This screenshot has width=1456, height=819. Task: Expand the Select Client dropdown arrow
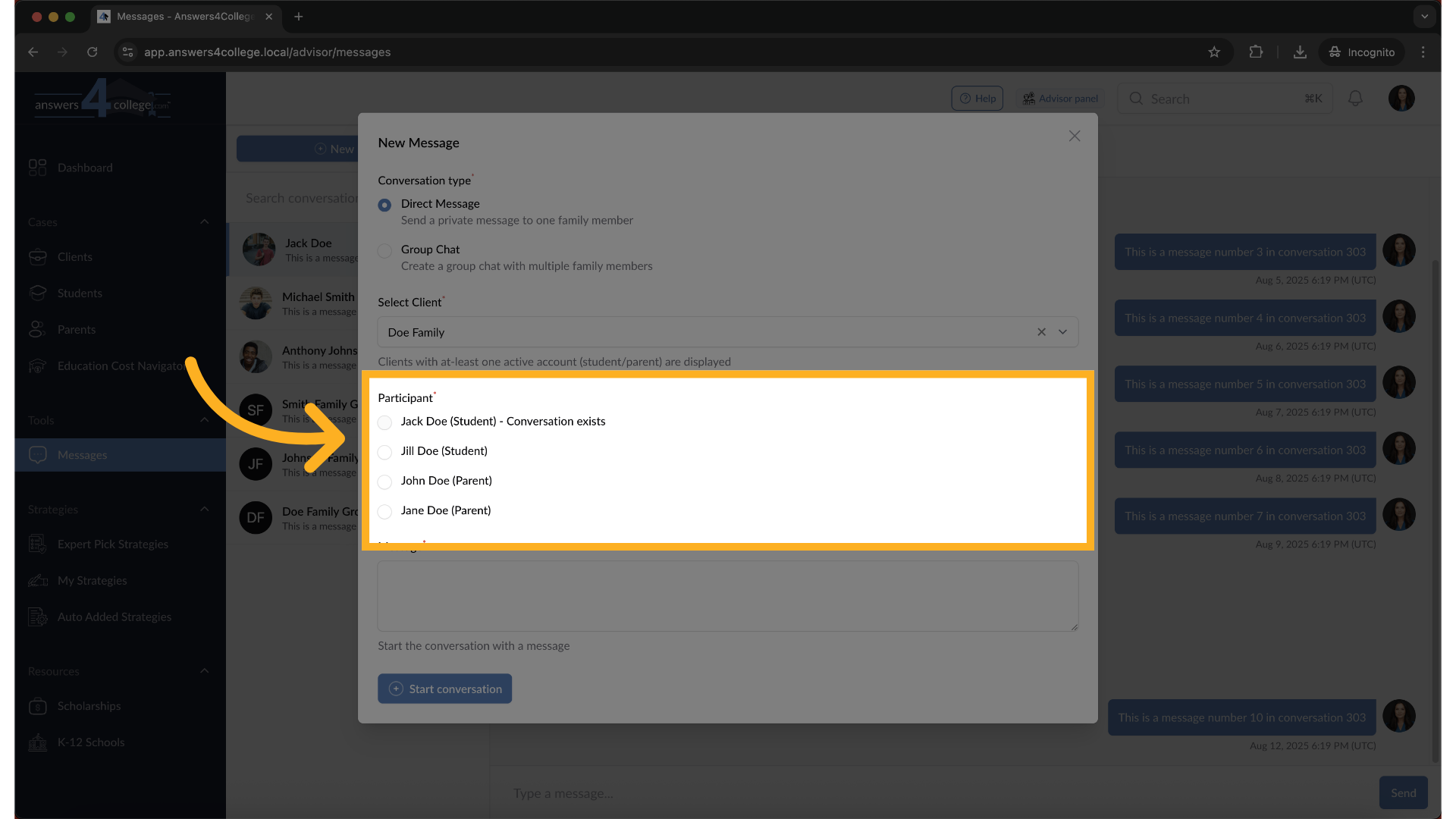point(1062,332)
